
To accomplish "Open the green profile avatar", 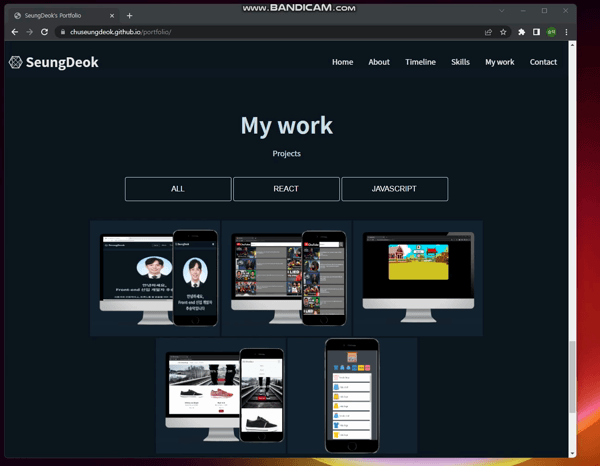I will (551, 32).
